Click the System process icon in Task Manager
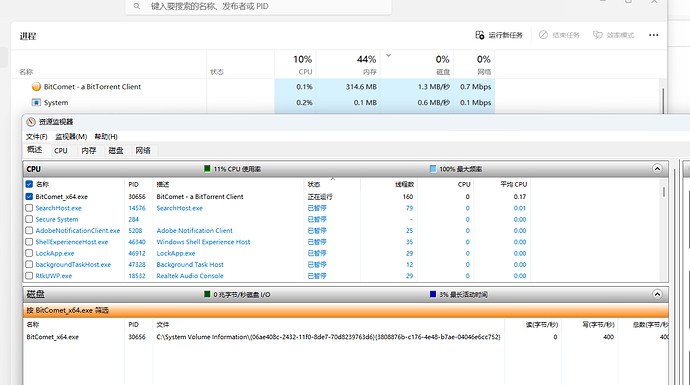Viewport: 690px width, 385px height. coord(36,103)
